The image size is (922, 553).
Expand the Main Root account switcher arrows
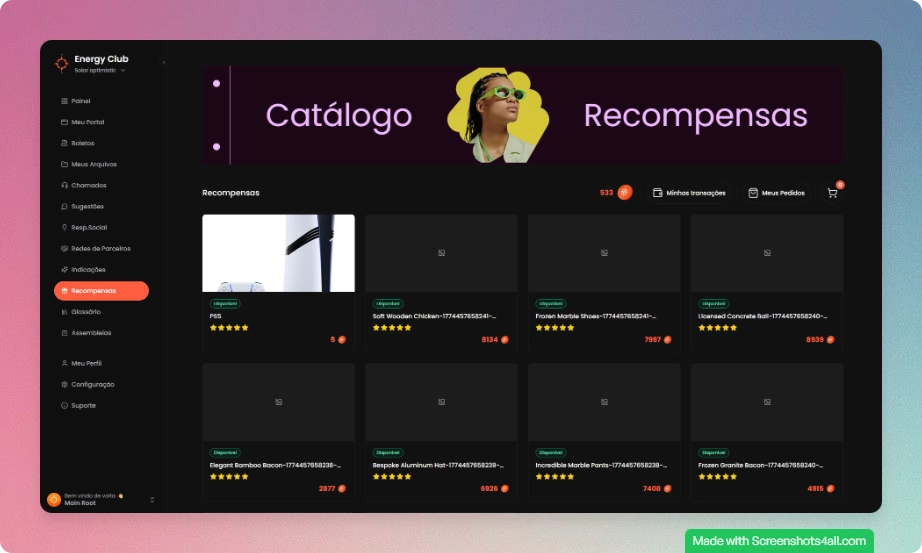point(152,500)
